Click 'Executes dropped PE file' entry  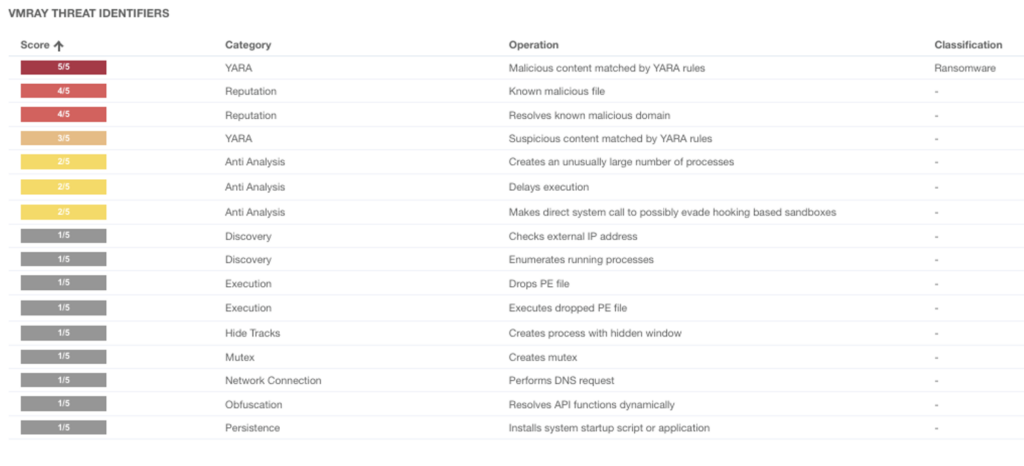tap(572, 308)
